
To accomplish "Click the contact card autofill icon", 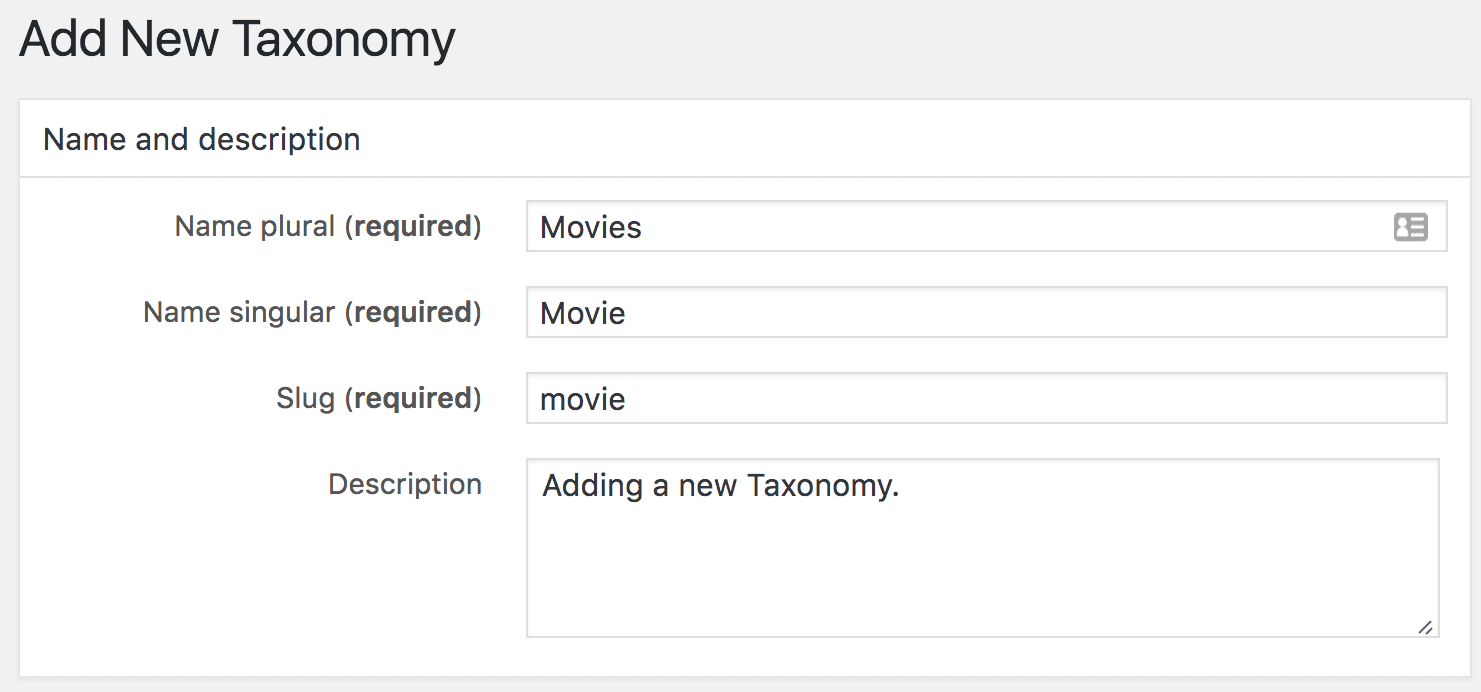I will [x=1410, y=227].
